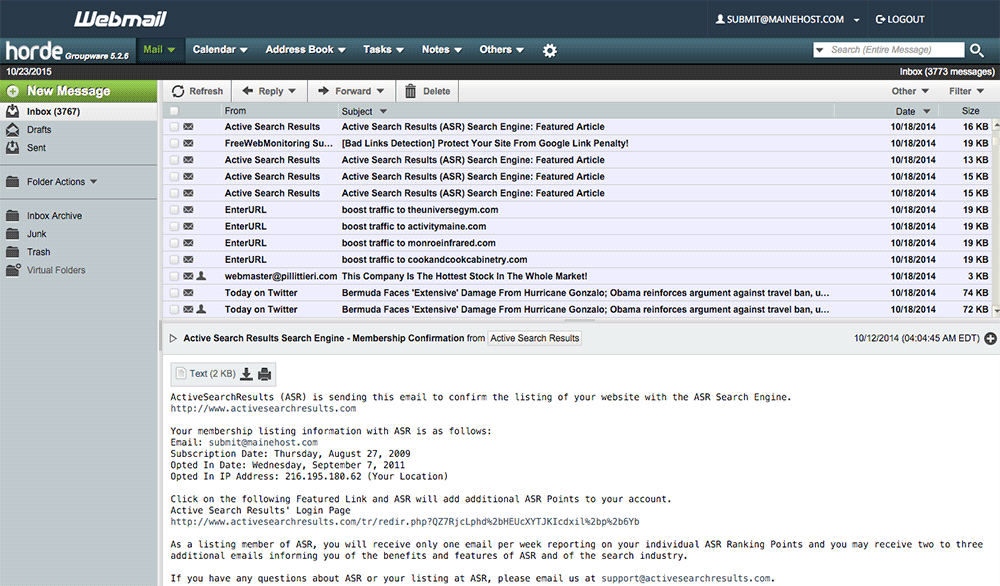Click the New Message button
This screenshot has width=1000, height=586.
(x=68, y=91)
